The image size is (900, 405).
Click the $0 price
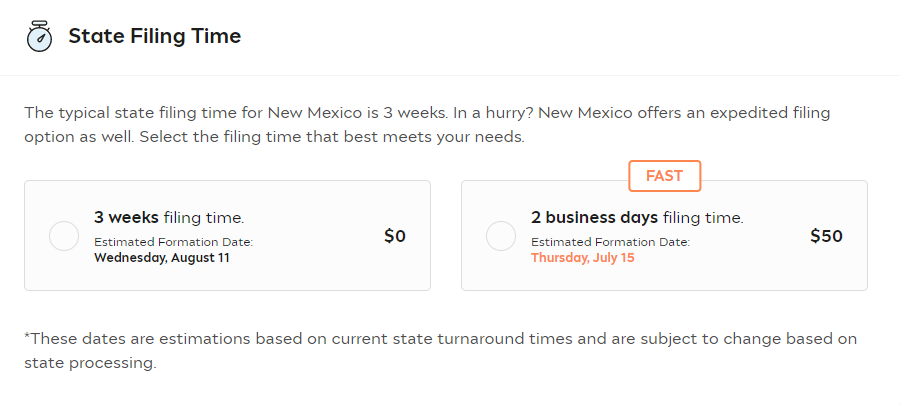(395, 236)
